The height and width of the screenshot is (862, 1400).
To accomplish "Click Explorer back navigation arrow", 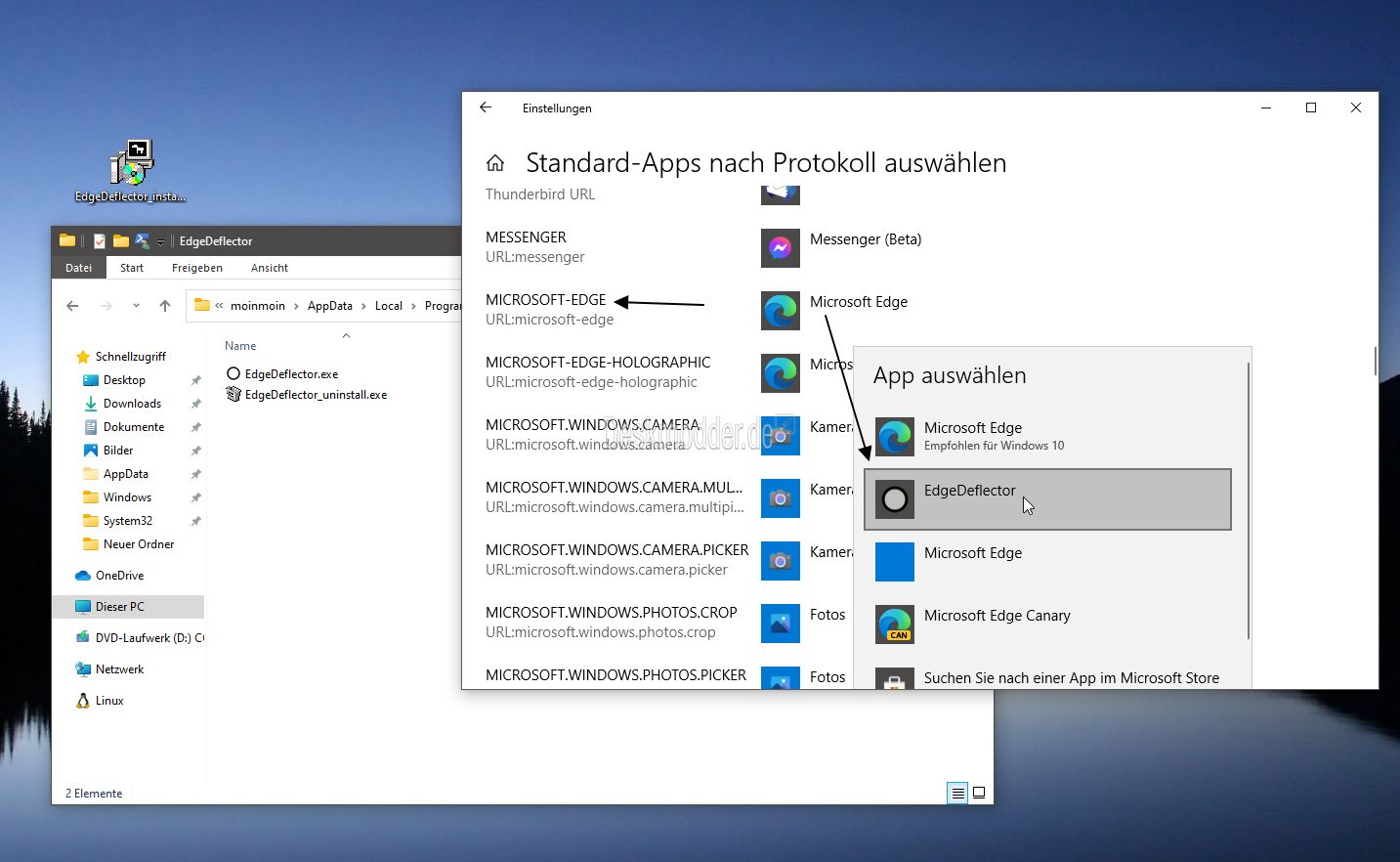I will point(72,306).
